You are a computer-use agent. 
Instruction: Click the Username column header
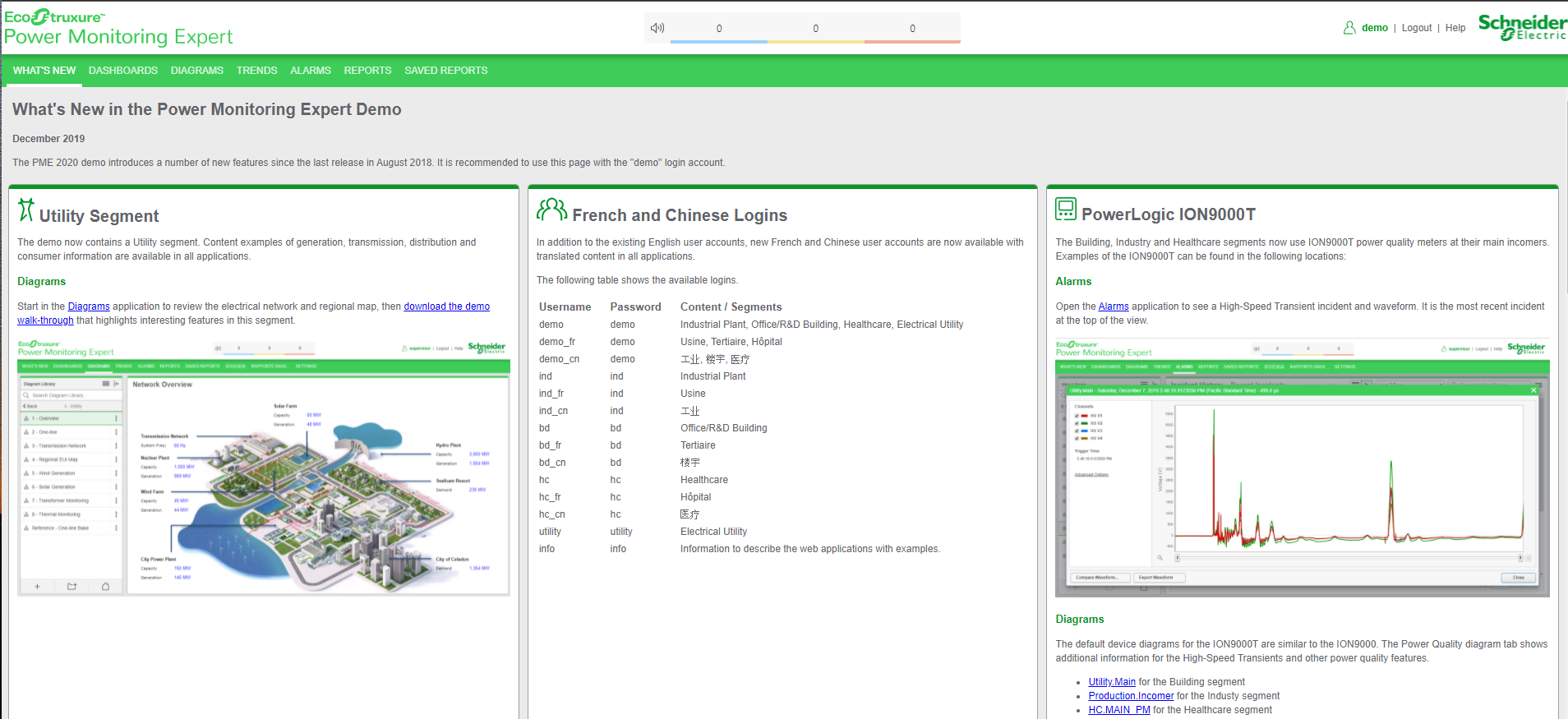point(565,306)
